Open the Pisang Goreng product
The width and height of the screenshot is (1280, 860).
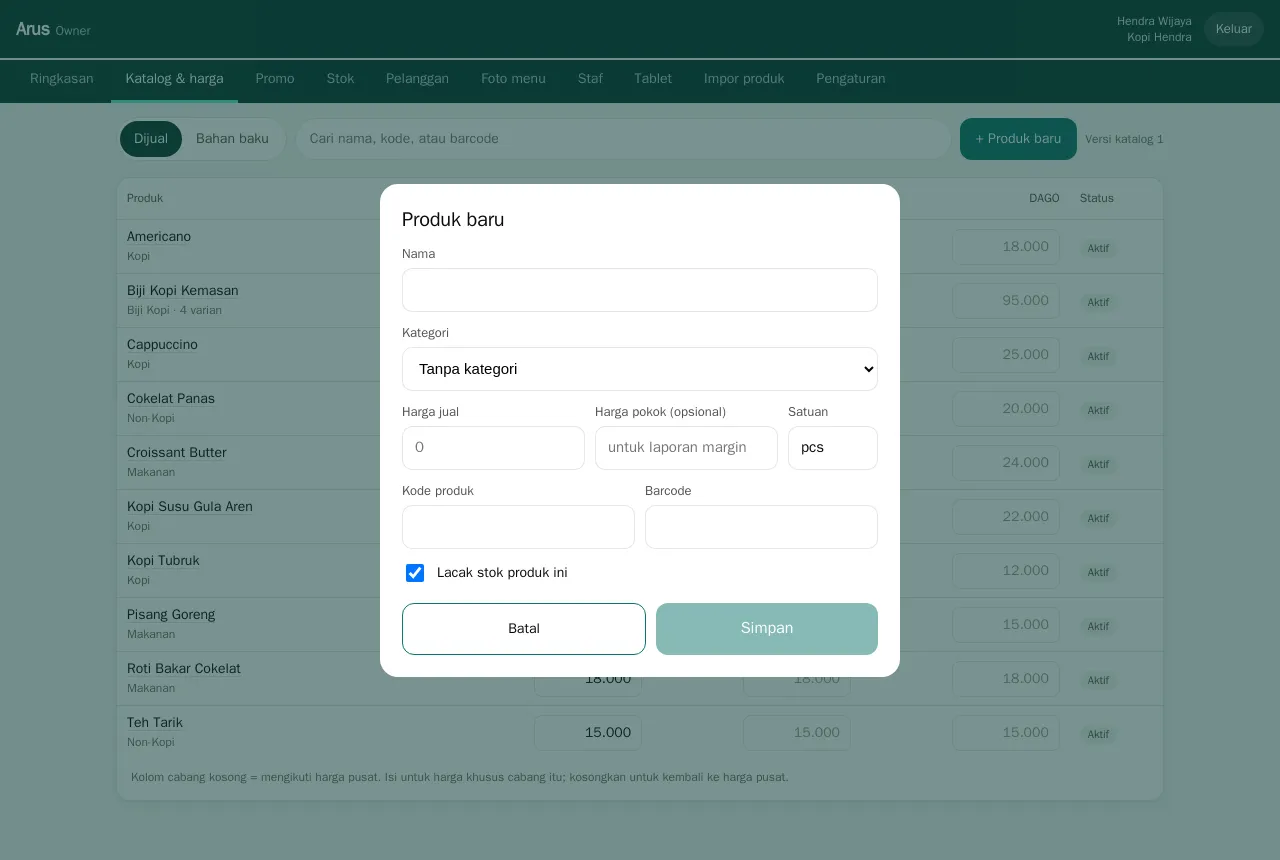coord(171,615)
